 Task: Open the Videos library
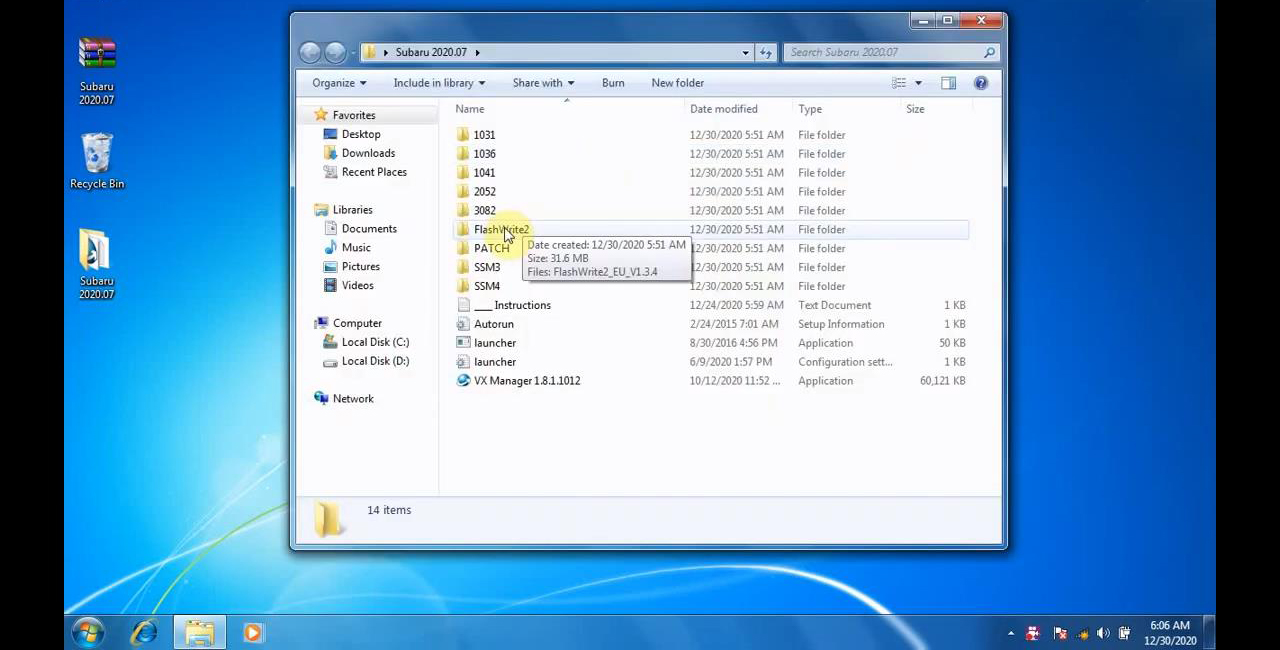(x=357, y=286)
